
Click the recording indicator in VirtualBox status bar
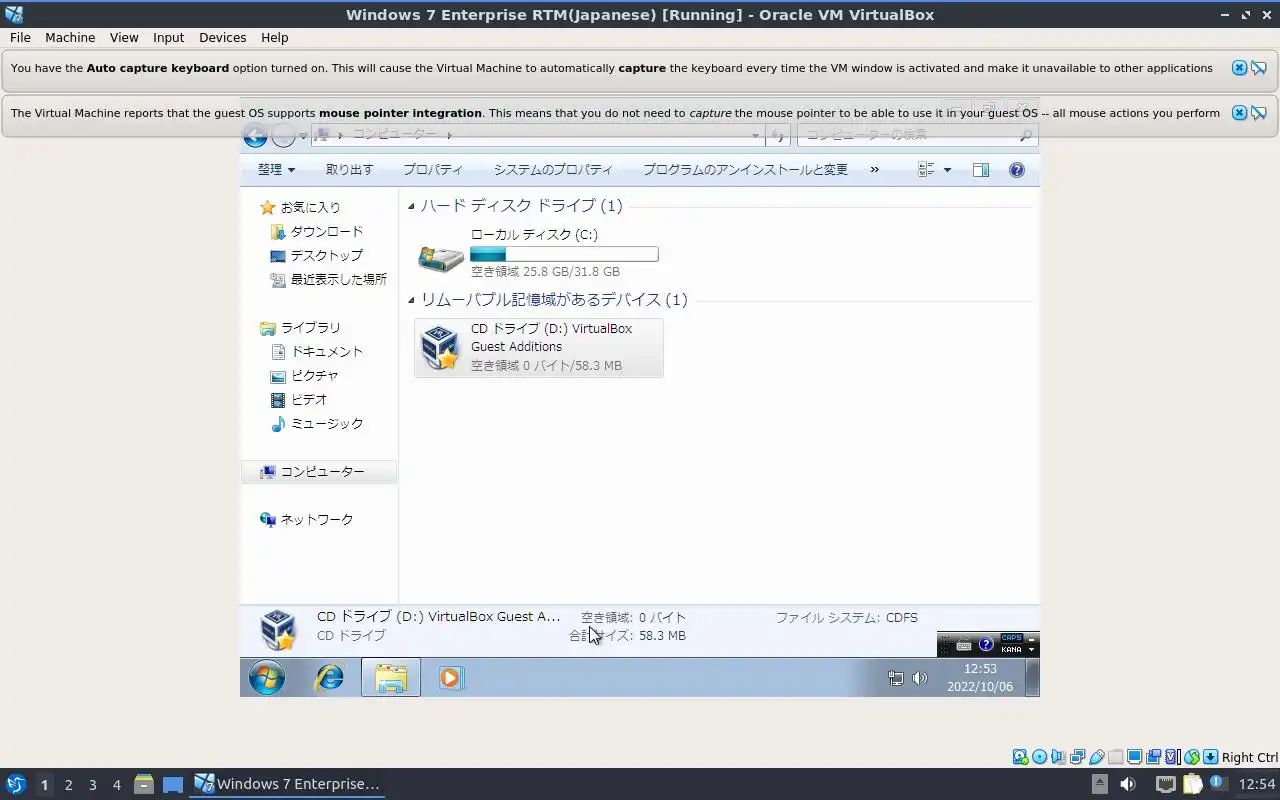(x=1153, y=757)
